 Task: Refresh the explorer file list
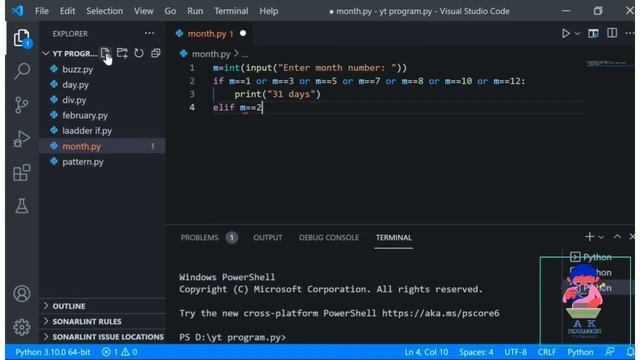point(139,53)
